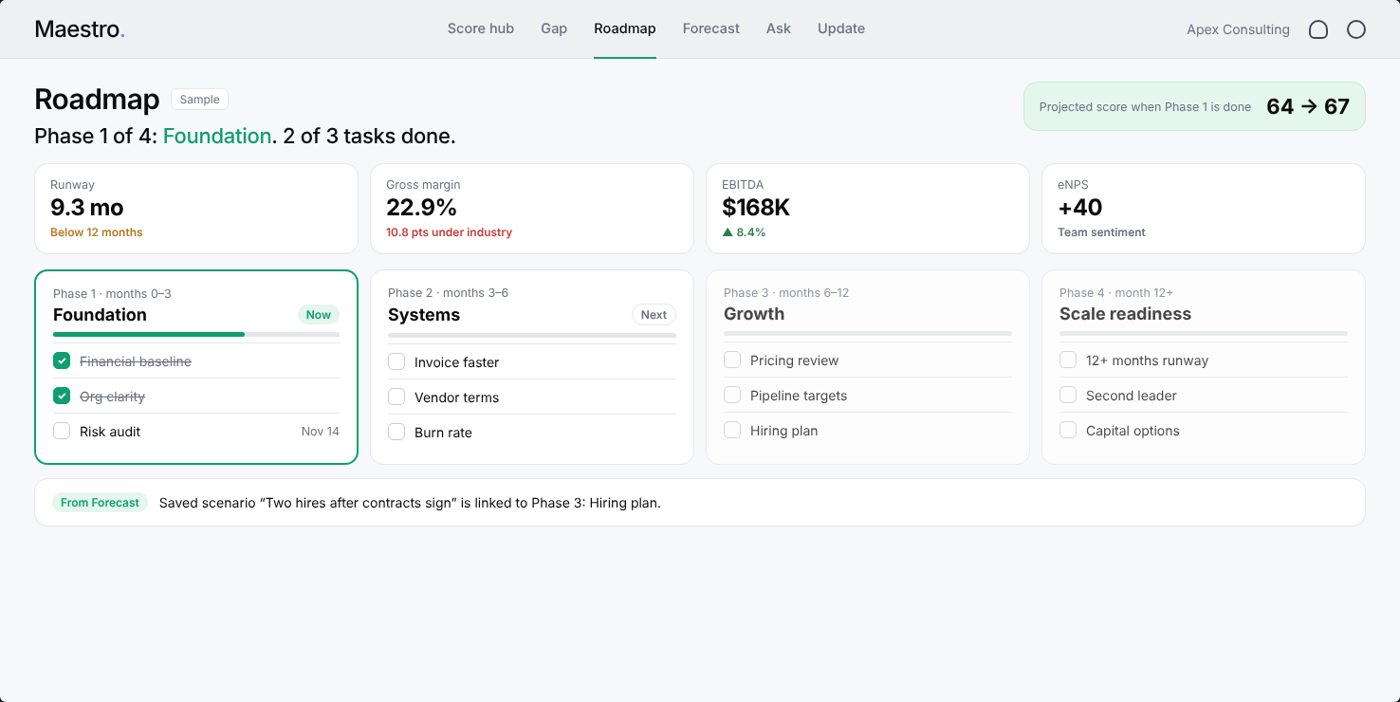Click "10.8 pts under industry" text
The image size is (1400, 702).
[449, 232]
